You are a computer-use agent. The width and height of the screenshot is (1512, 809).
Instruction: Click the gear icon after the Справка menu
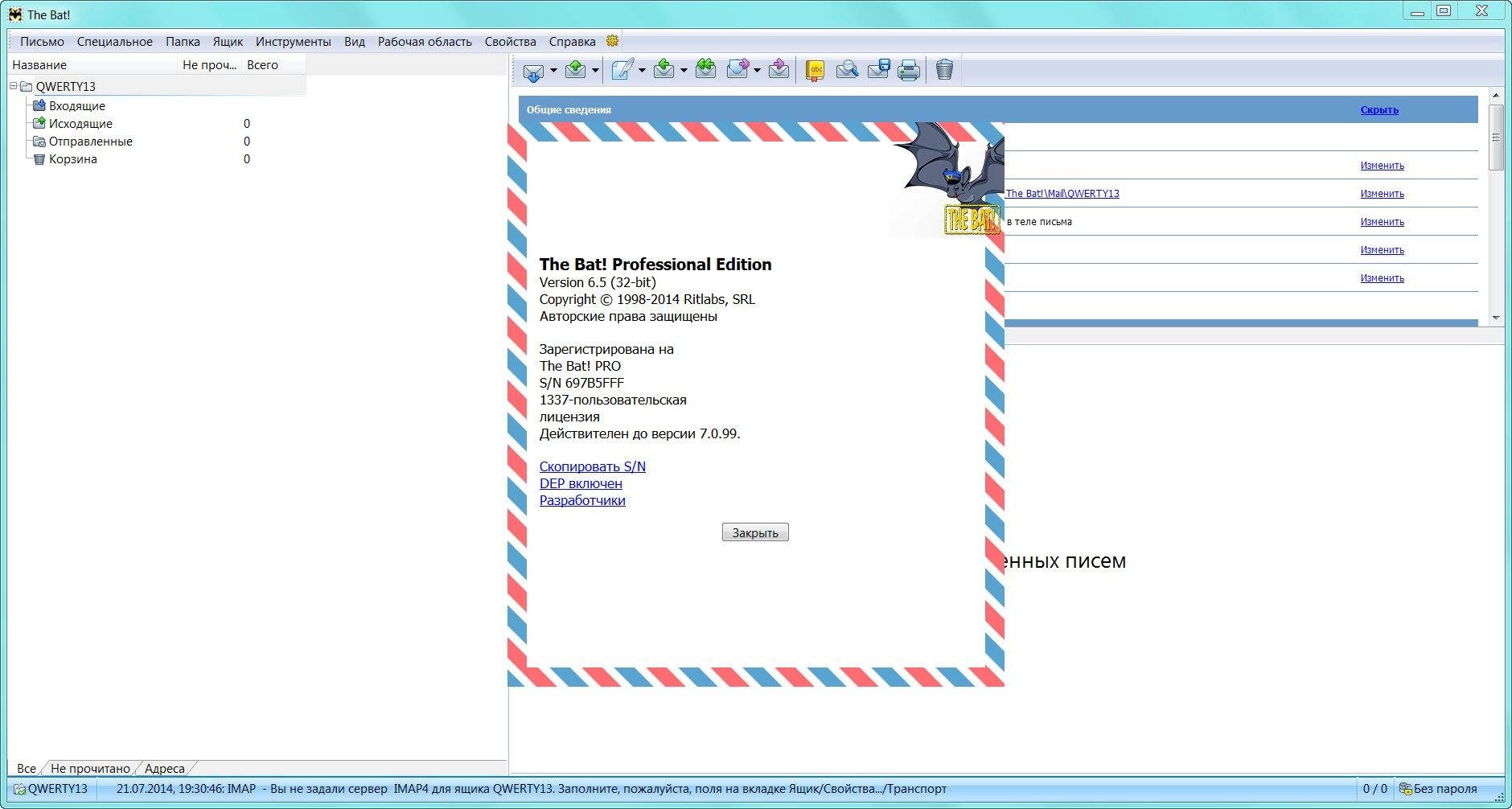(612, 41)
